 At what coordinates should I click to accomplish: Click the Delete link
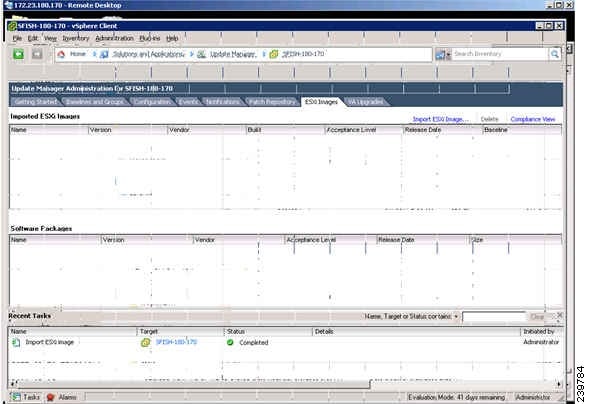(x=489, y=119)
